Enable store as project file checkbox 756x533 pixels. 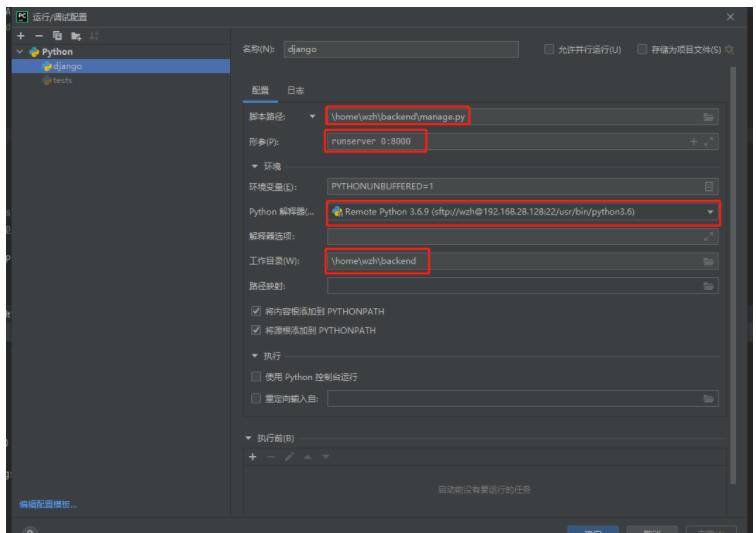tap(642, 49)
